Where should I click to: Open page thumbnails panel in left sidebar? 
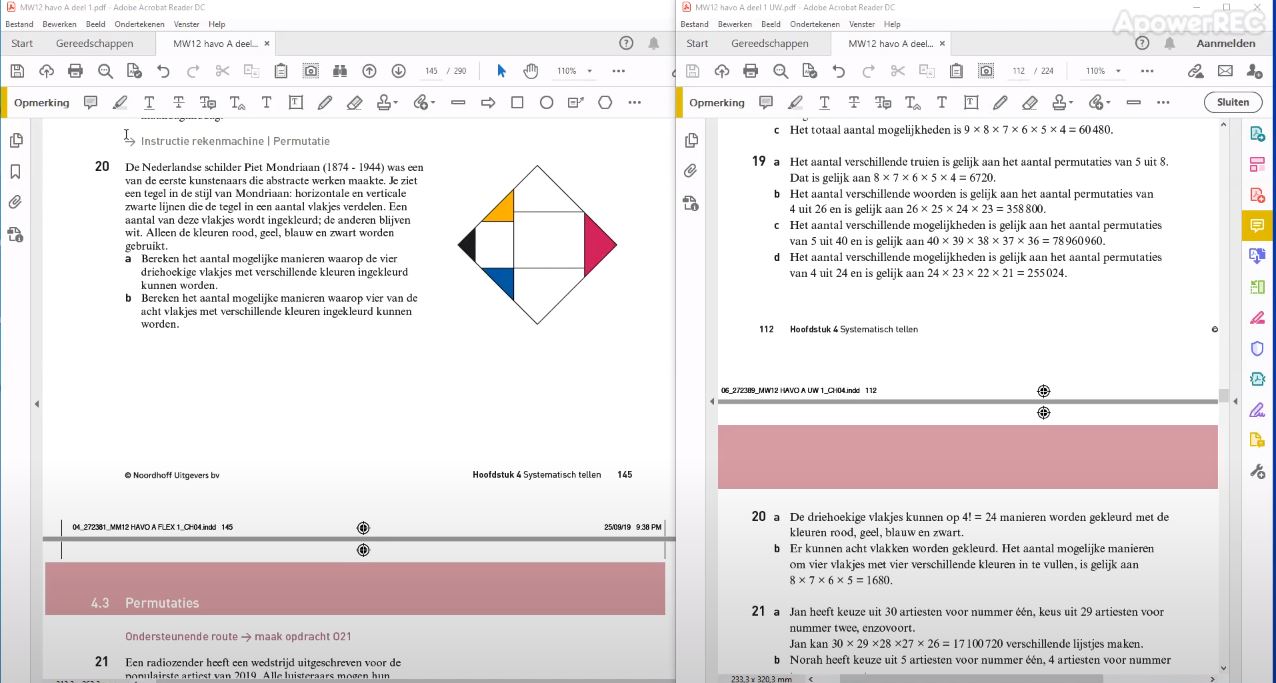pos(15,140)
